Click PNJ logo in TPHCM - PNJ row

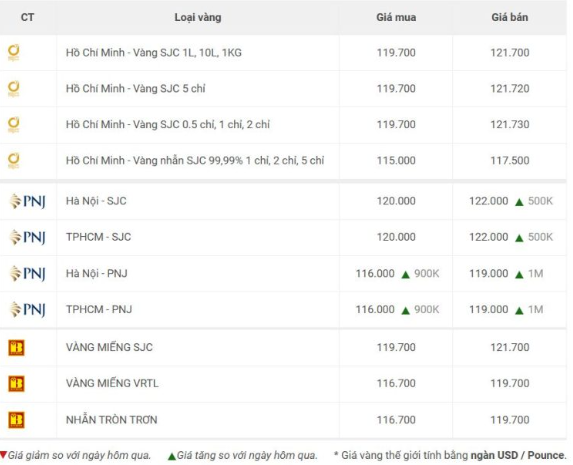(27, 309)
